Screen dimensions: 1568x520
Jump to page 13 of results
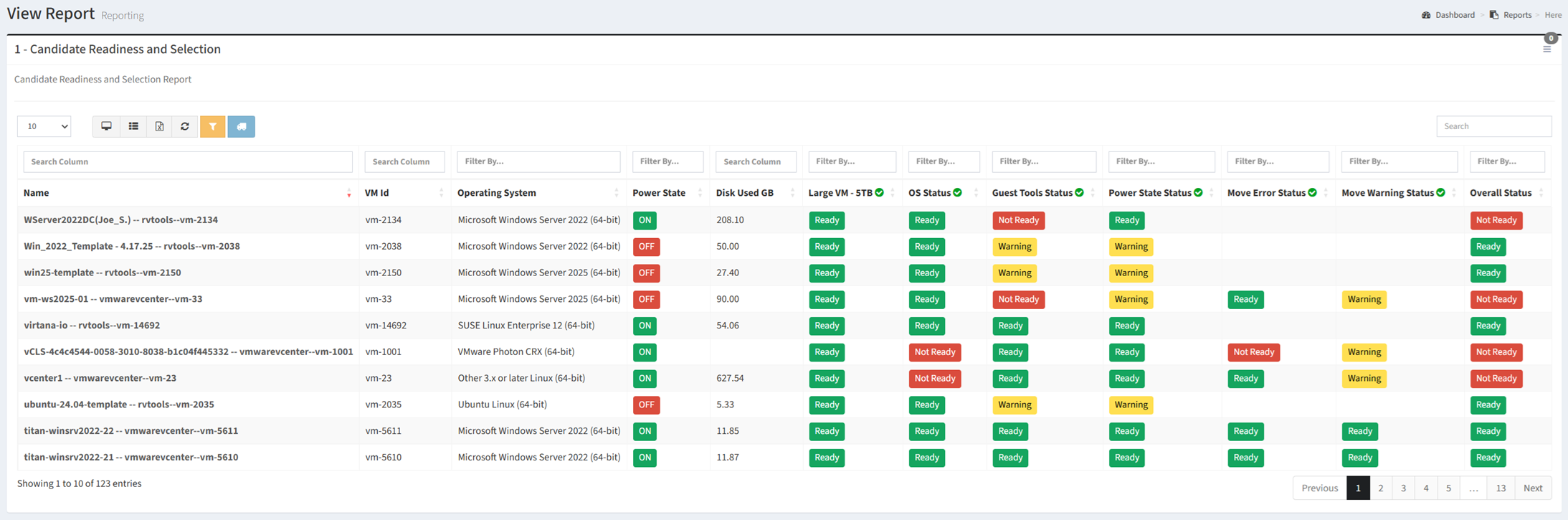pos(1501,488)
